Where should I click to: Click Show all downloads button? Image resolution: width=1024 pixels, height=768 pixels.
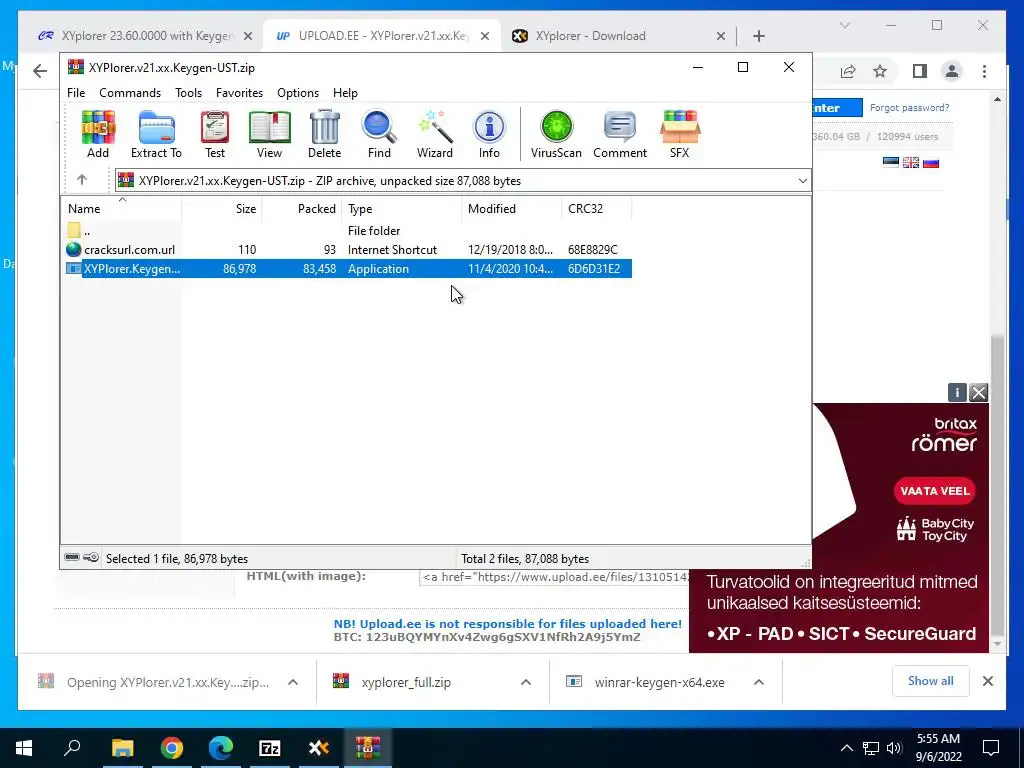tap(931, 681)
